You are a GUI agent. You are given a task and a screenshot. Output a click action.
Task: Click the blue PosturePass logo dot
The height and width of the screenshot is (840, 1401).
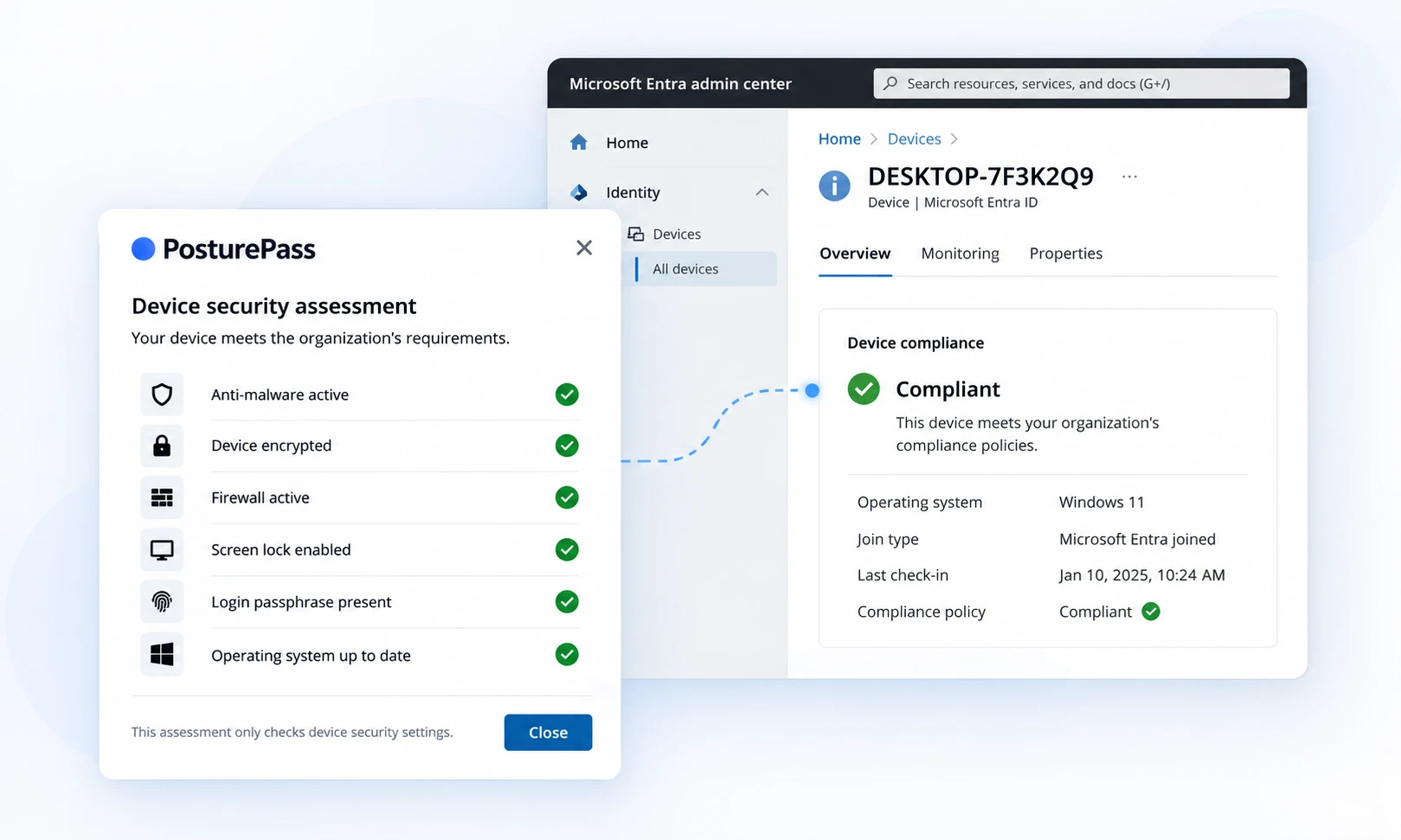point(143,249)
